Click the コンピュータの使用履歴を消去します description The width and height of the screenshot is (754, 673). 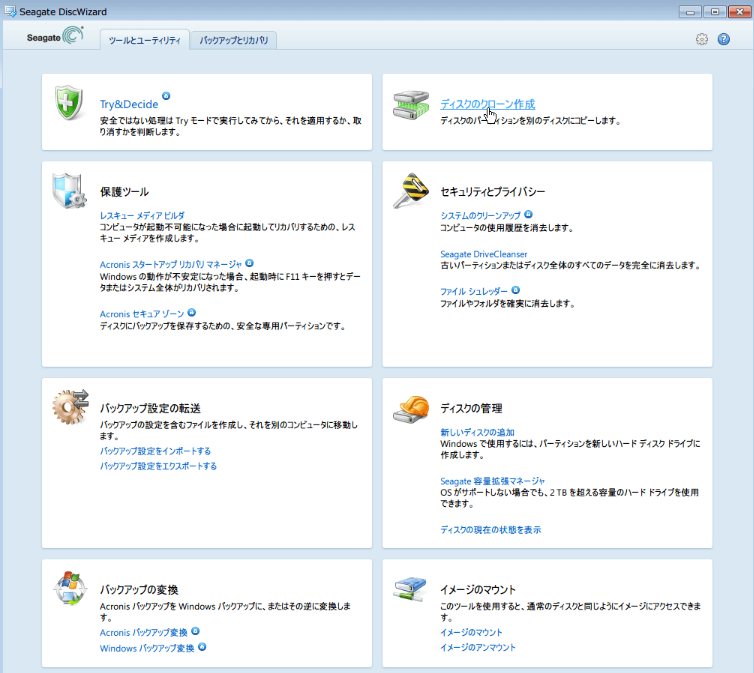coord(507,227)
